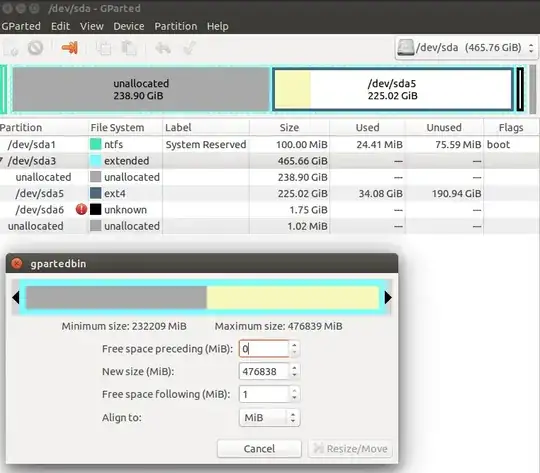Click the red warning icon on /dev/sda6
Viewport: 540px width, 473px height.
point(81,209)
